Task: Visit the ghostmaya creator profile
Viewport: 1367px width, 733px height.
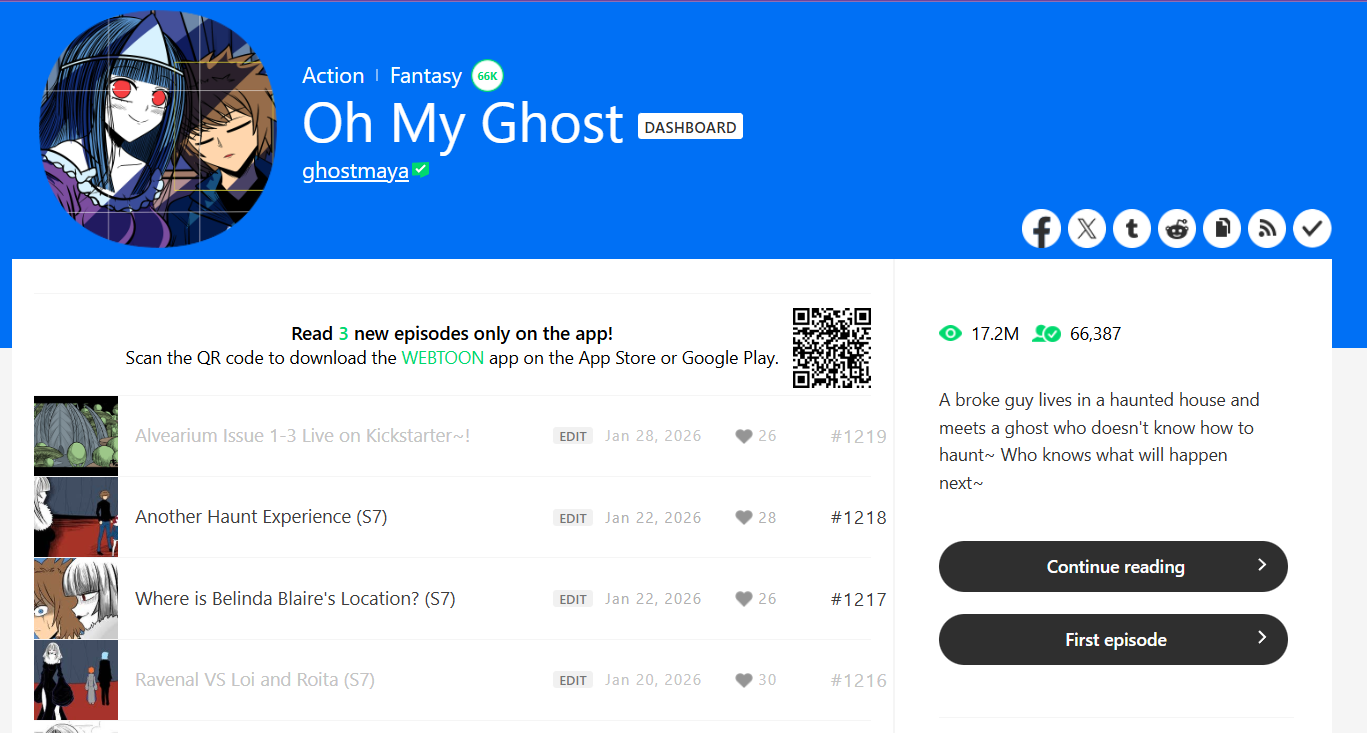Action: pyautogui.click(x=355, y=171)
